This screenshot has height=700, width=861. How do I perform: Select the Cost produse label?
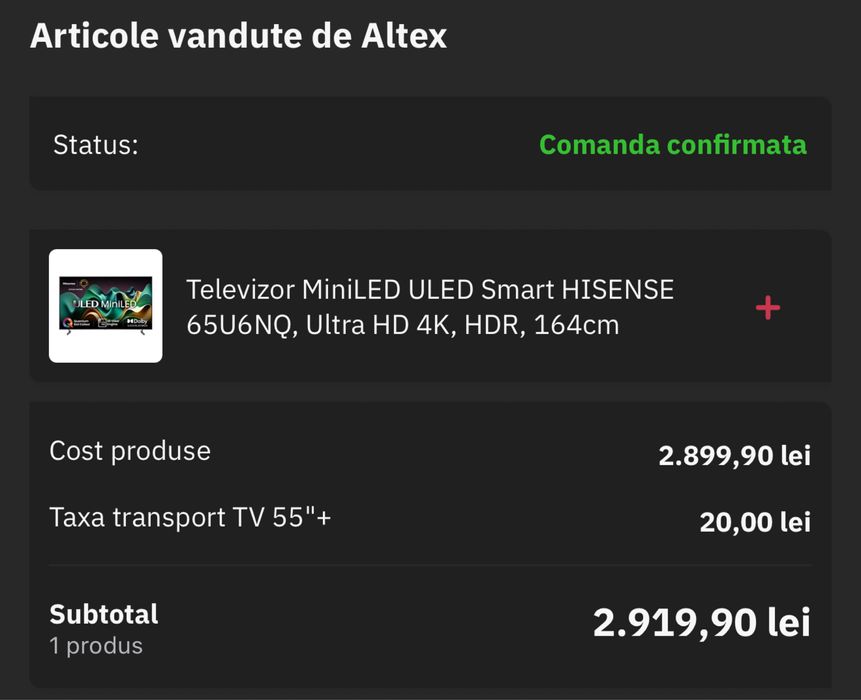pyautogui.click(x=130, y=451)
